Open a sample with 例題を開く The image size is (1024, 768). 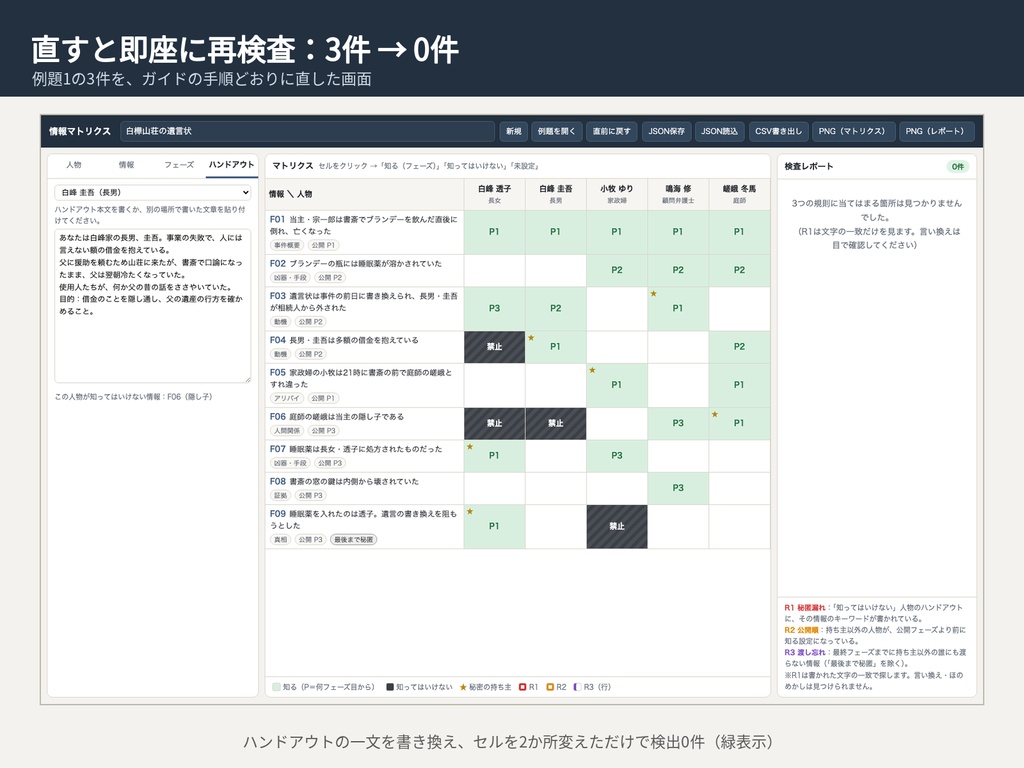click(556, 131)
